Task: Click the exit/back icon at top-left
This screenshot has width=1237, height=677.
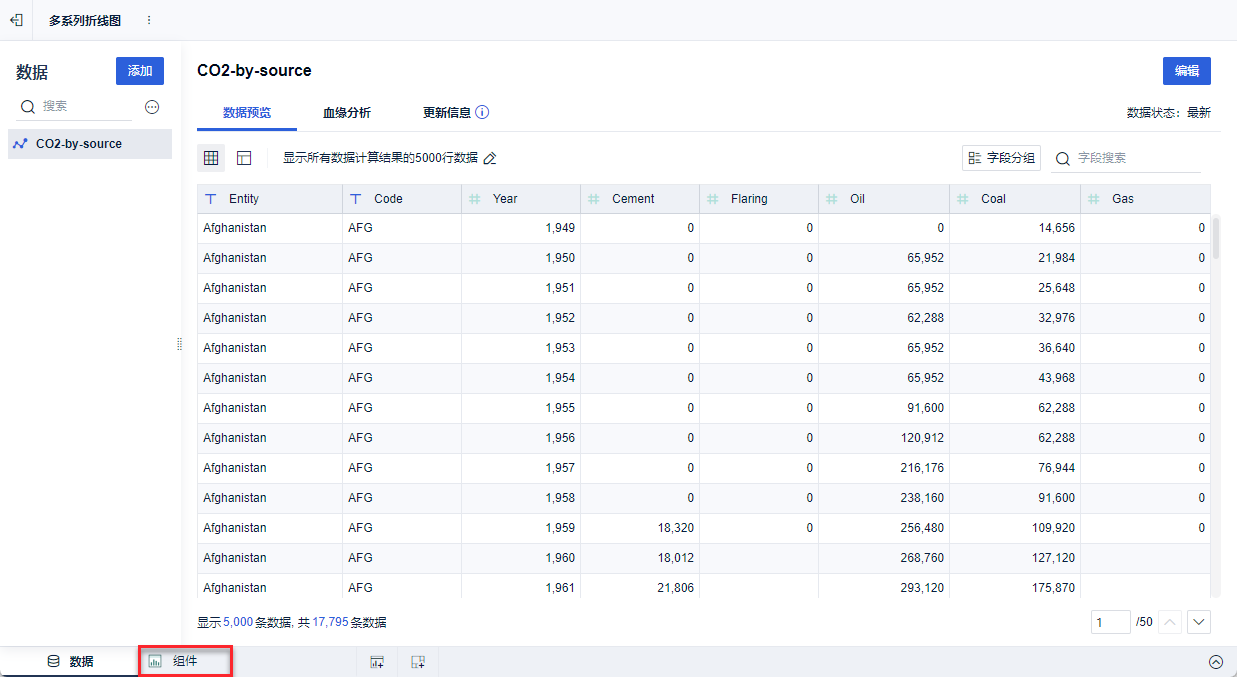Action: pyautogui.click(x=16, y=20)
